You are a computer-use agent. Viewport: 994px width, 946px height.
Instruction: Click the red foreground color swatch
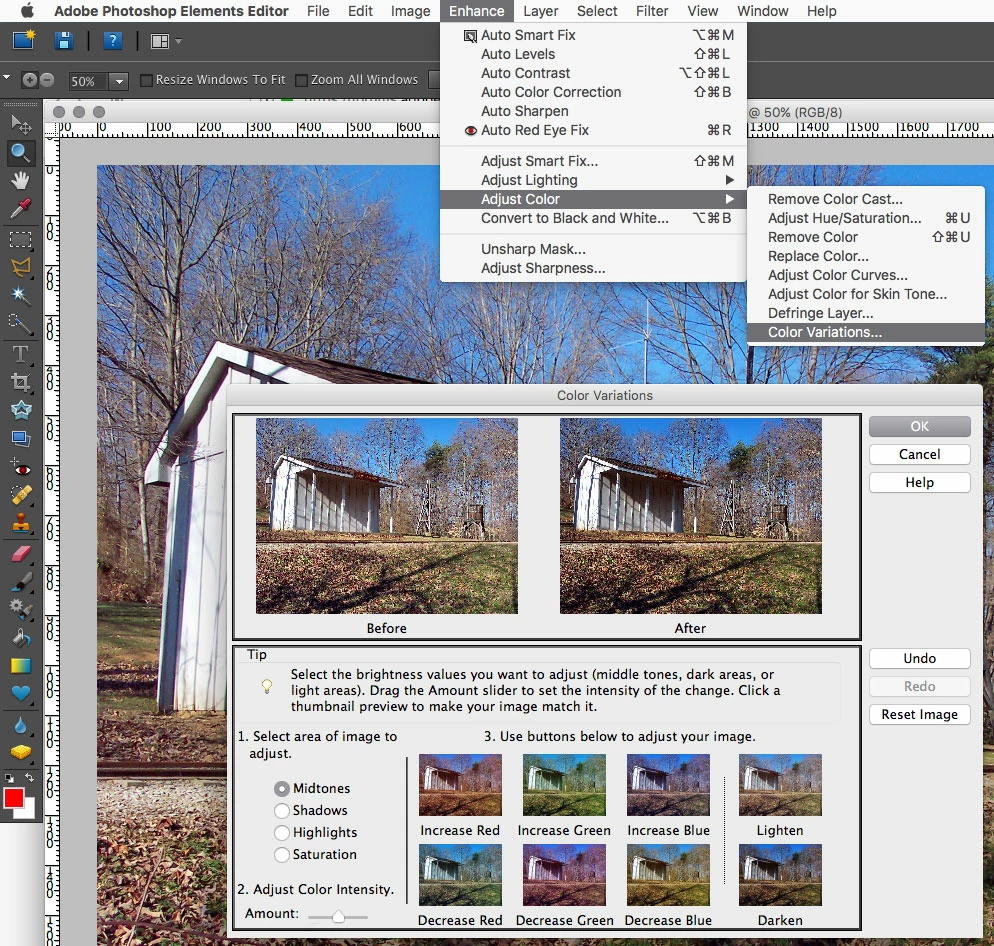pos(14,798)
